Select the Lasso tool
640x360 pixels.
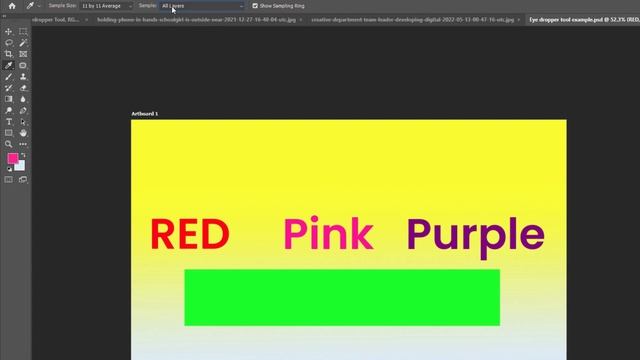click(x=9, y=43)
